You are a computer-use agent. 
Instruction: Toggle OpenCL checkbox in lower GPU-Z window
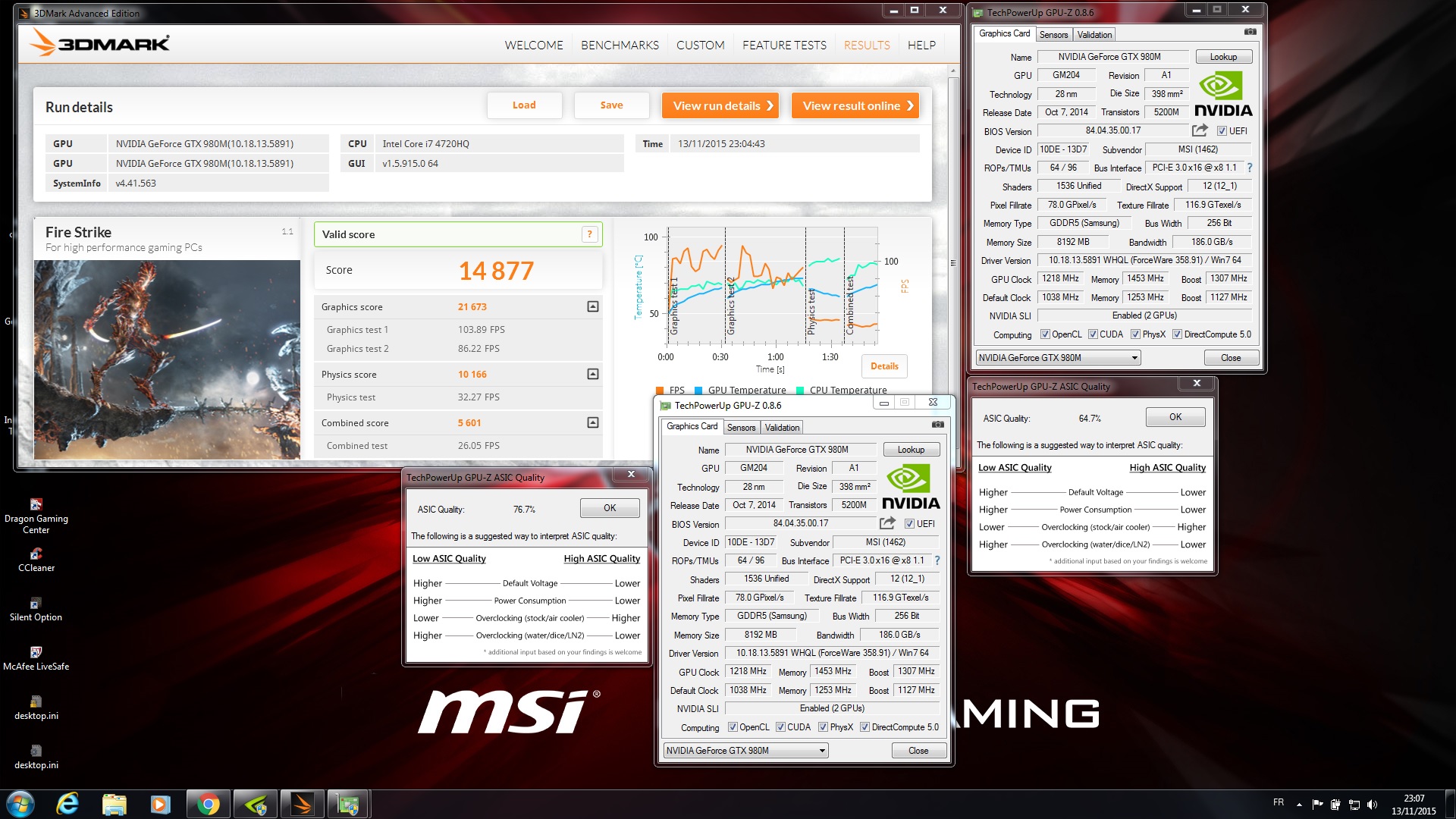point(733,727)
